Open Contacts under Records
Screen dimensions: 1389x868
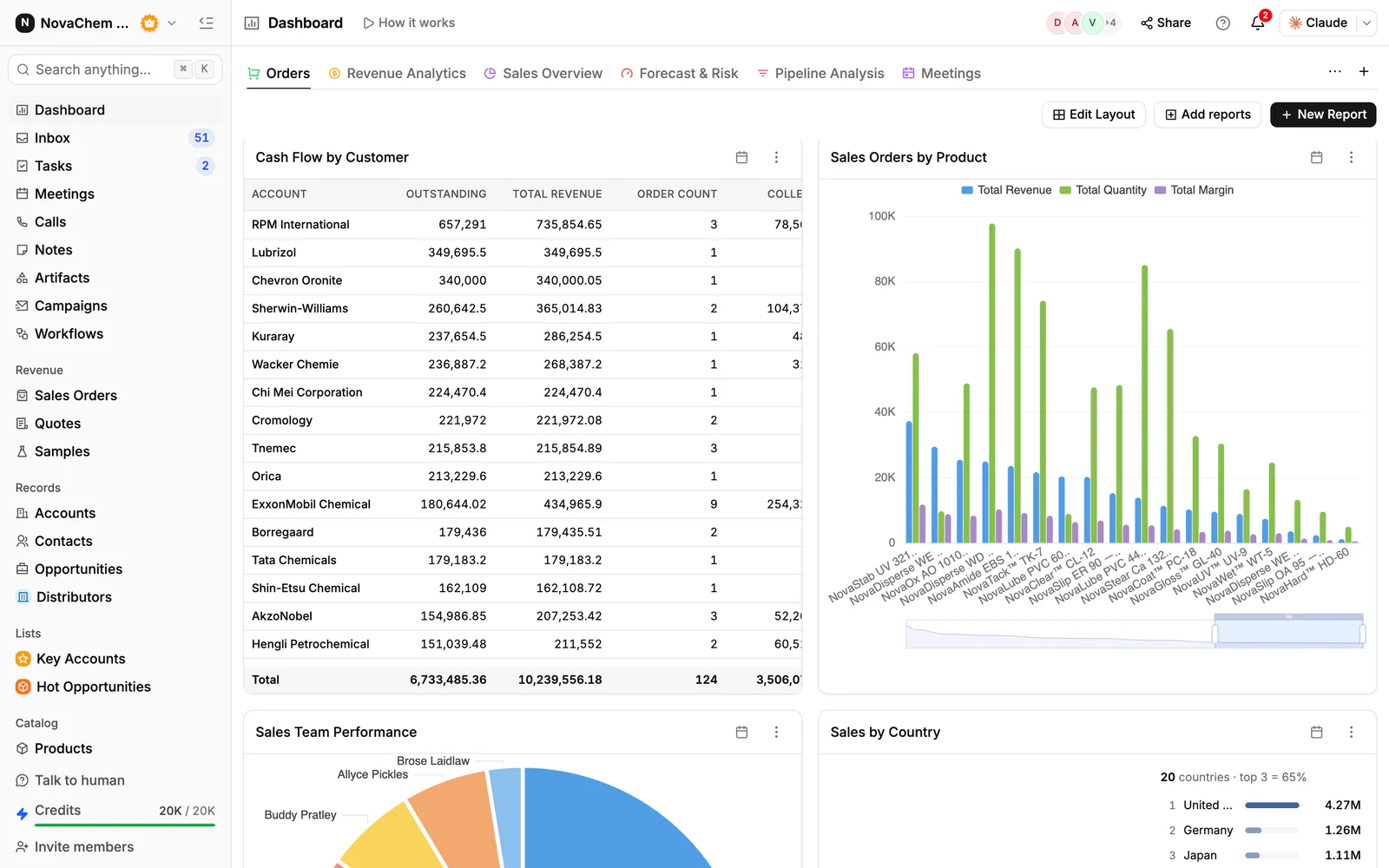pos(115,541)
